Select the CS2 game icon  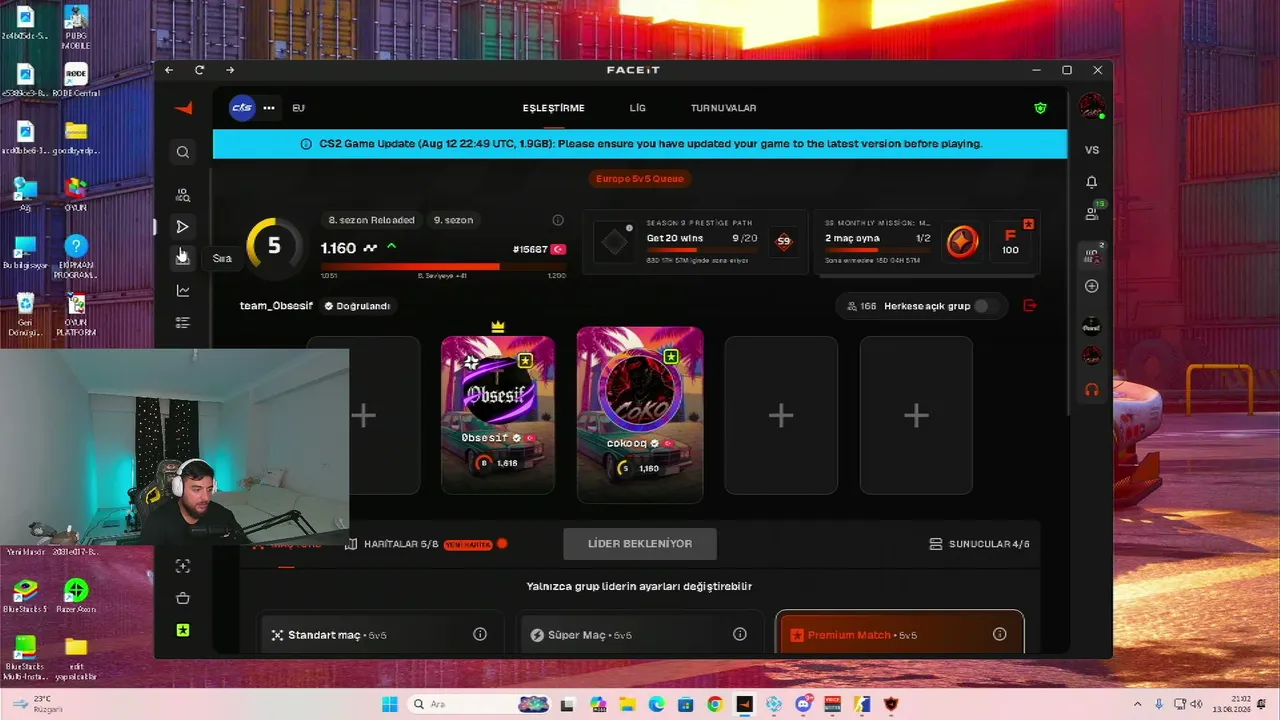[x=242, y=108]
